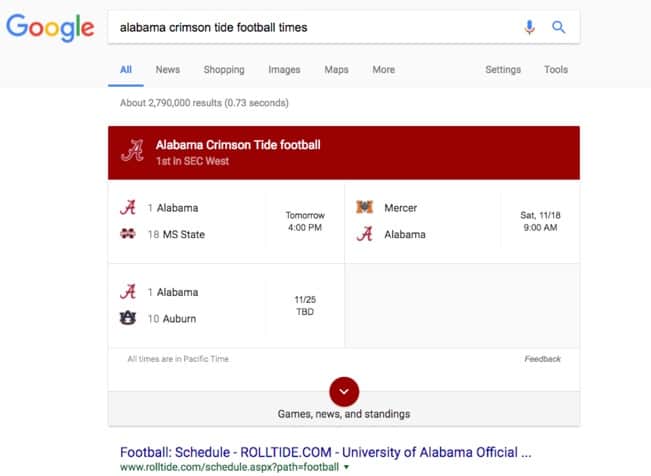The height and width of the screenshot is (476, 651).
Task: Open the More search options dropdown
Action: pos(384,70)
